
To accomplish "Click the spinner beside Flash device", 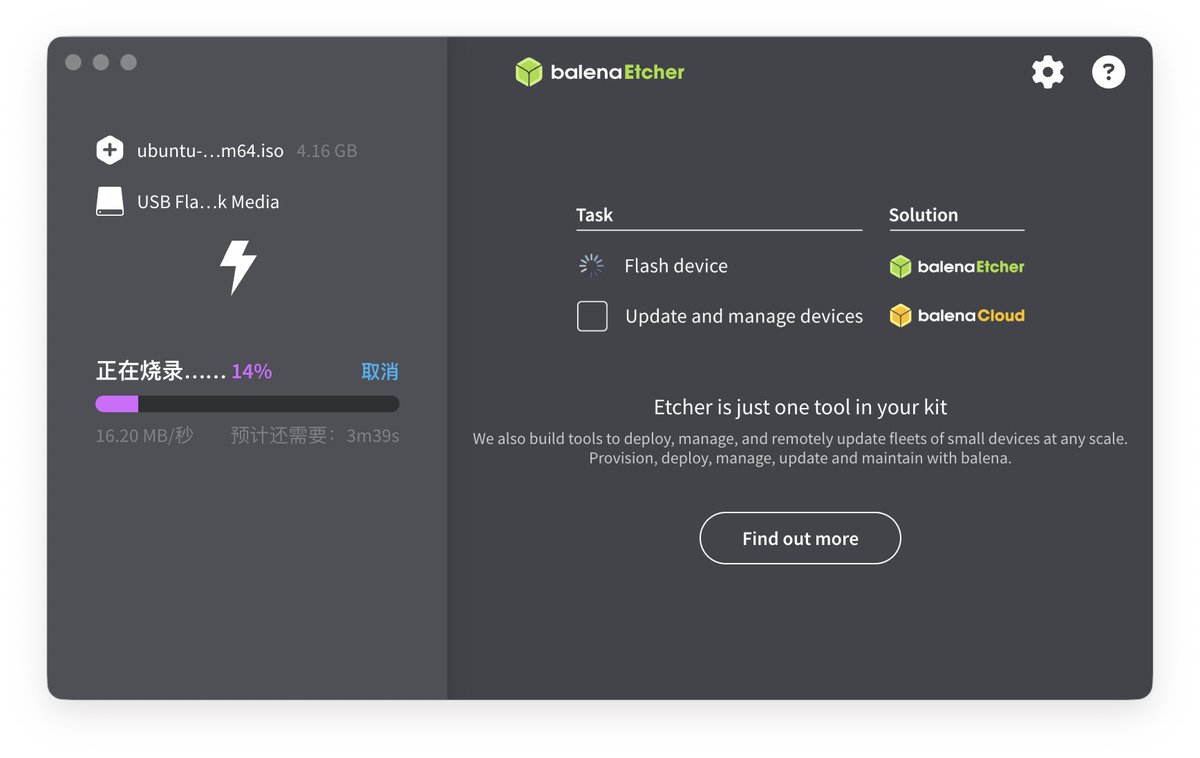I will click(591, 266).
